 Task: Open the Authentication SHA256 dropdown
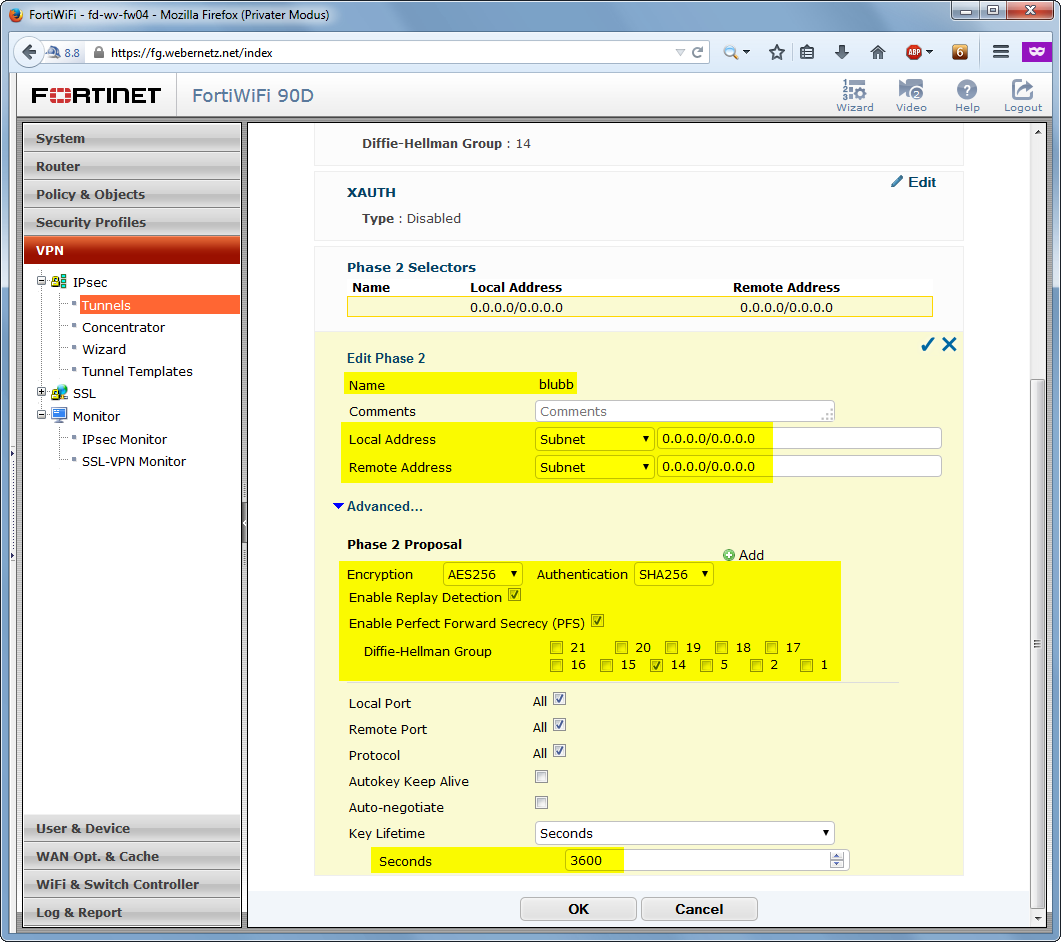[673, 574]
